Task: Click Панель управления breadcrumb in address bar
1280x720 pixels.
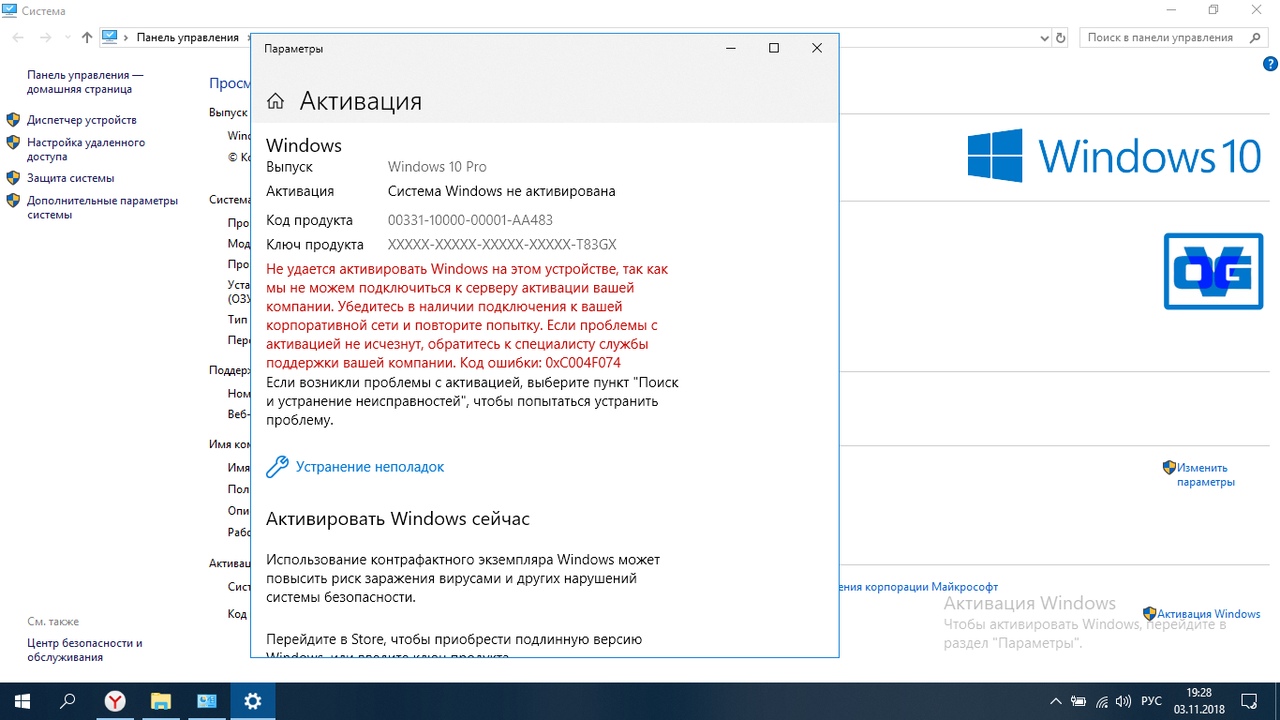Action: (188, 37)
